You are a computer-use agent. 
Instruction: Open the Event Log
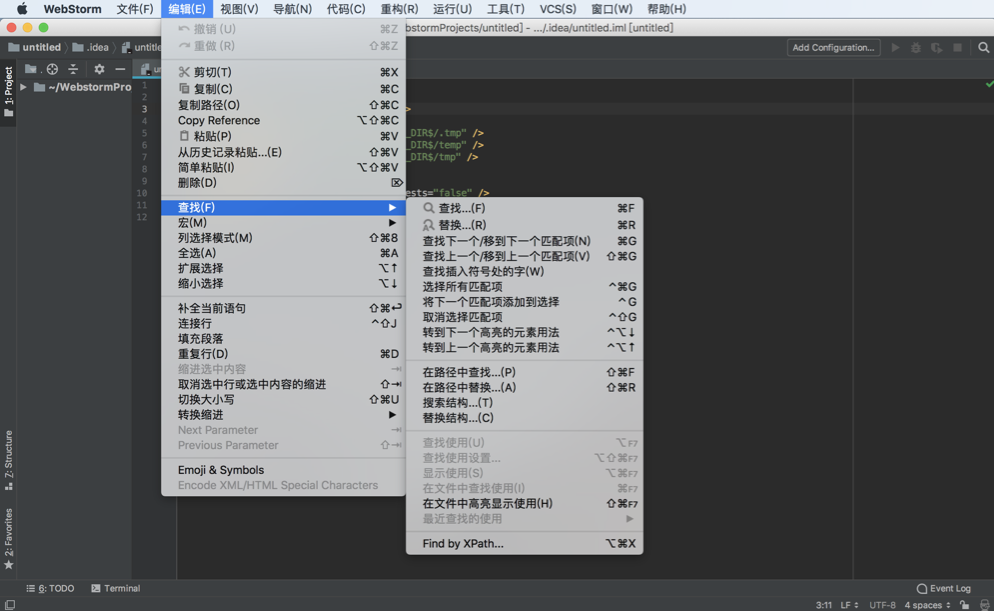(943, 588)
